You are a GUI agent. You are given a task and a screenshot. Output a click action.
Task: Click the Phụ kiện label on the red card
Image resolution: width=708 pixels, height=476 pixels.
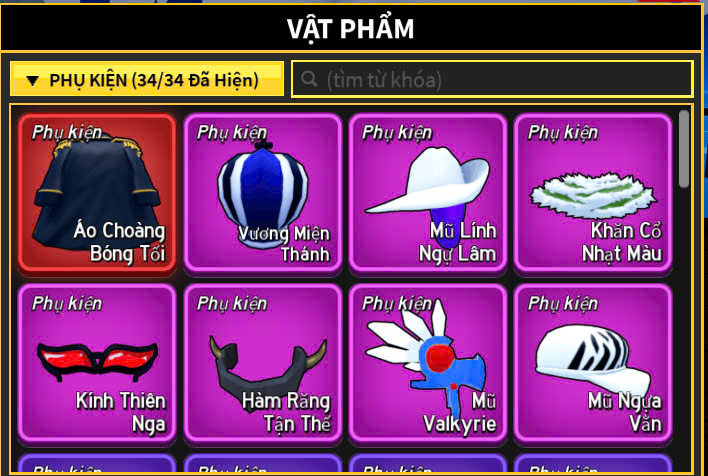(x=67, y=133)
